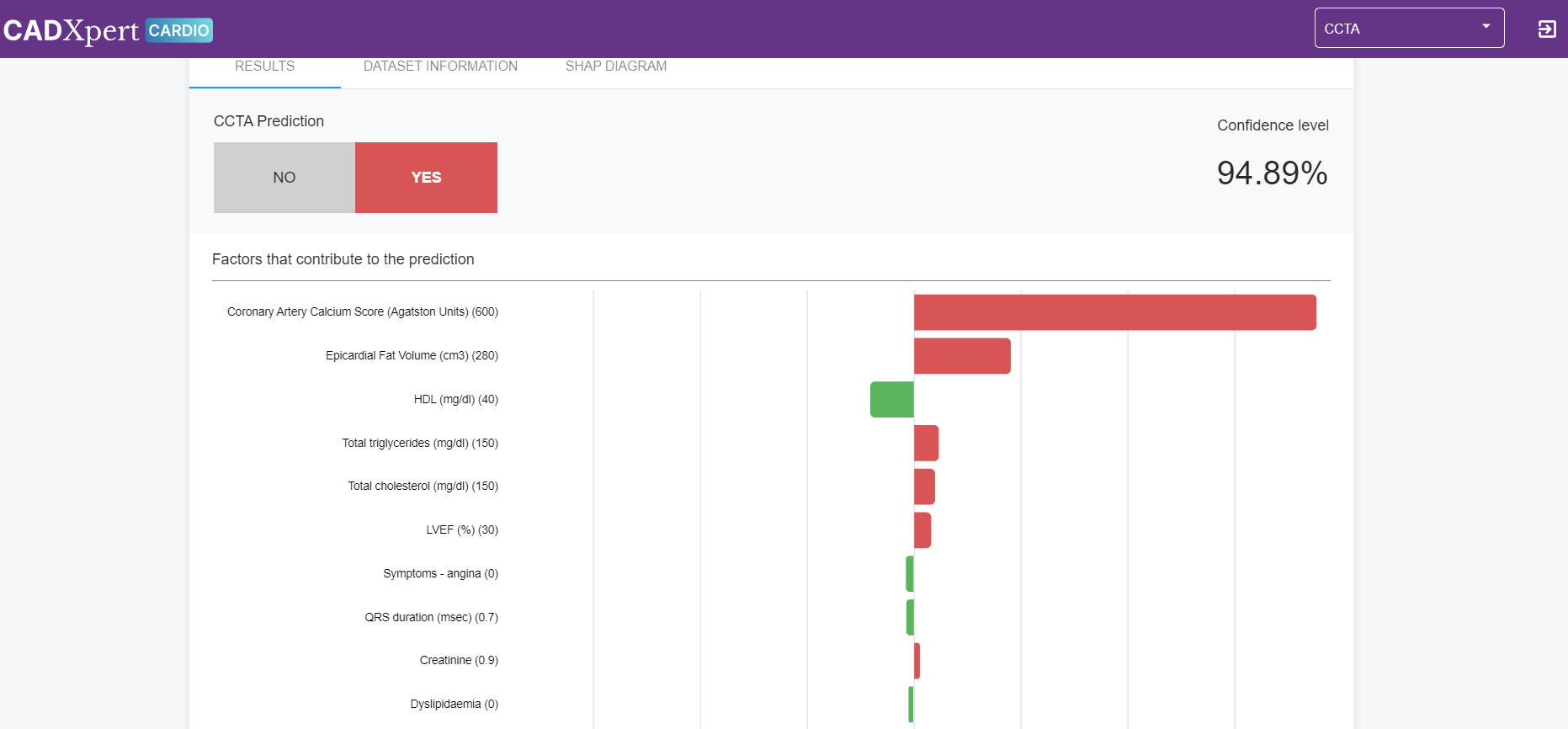Click the Epicardial Fat Volume red bar
Viewport: 1568px width, 729px height.
tap(962, 356)
